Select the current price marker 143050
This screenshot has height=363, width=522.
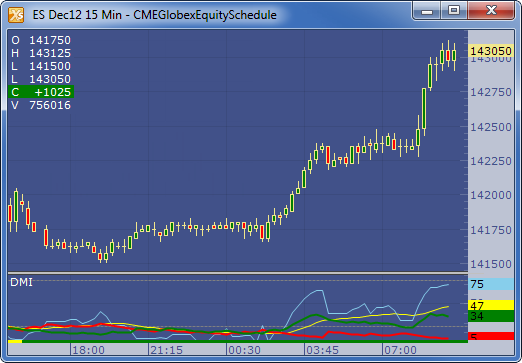pyautogui.click(x=491, y=51)
